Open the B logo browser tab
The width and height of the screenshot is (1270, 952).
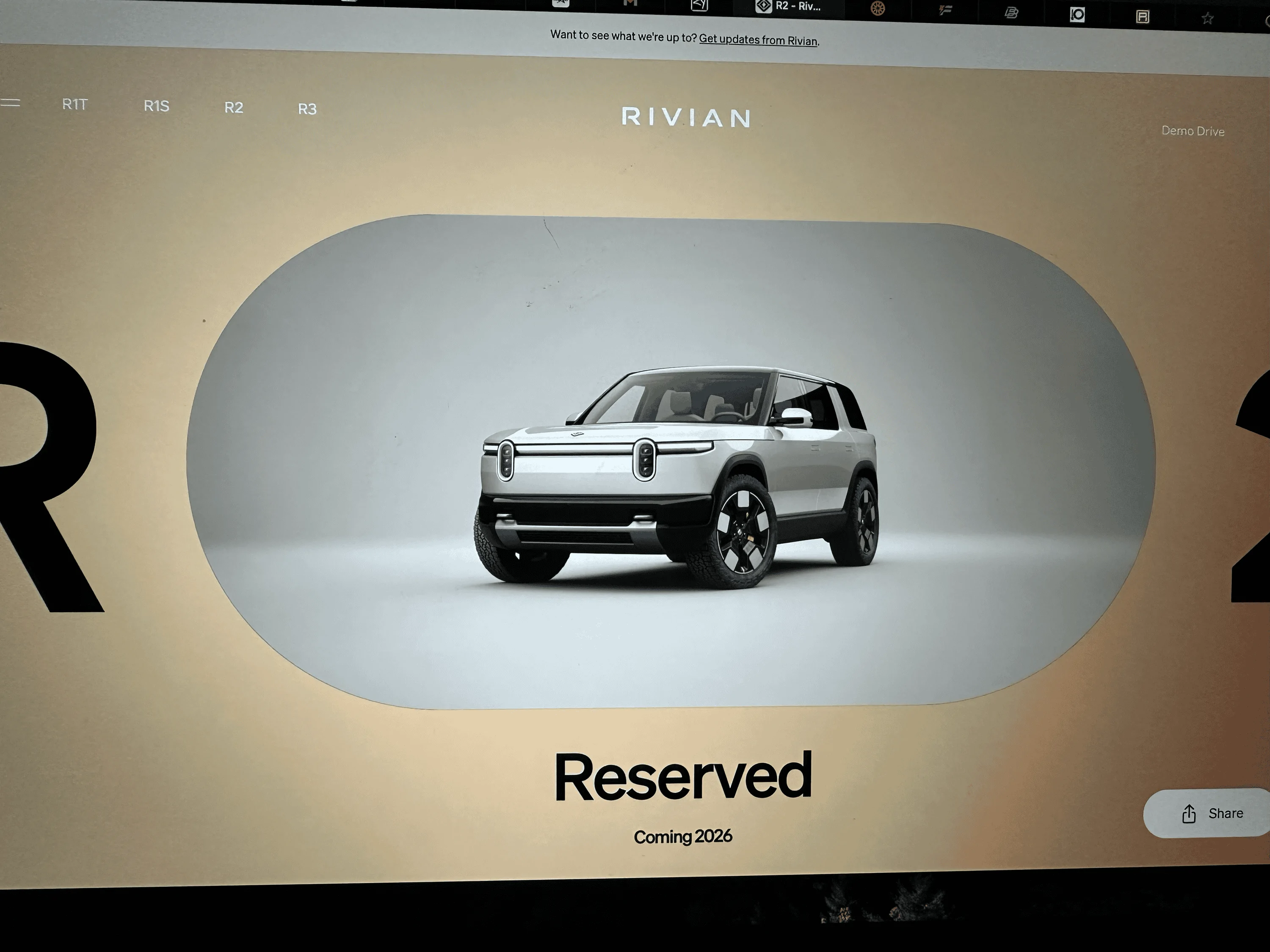(x=1011, y=13)
